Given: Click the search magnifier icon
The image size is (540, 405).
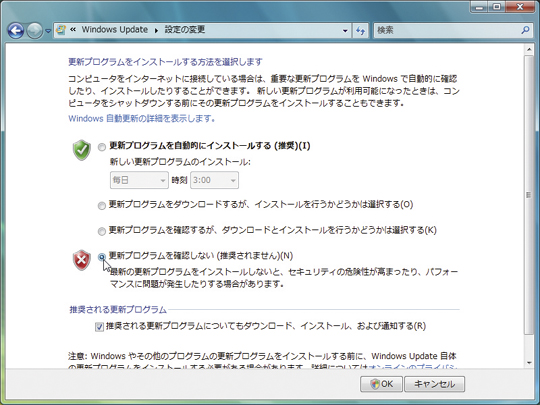Looking at the screenshot, I should 525,30.
